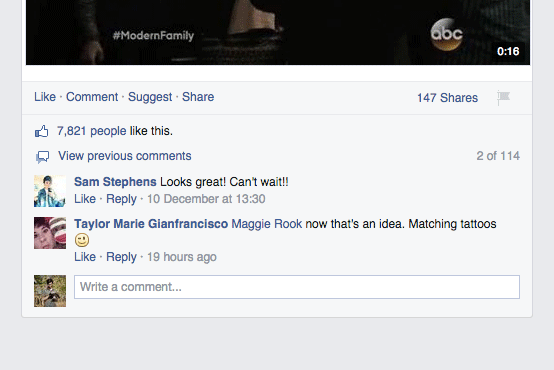
Task: Share the post via Share link
Action: click(198, 96)
